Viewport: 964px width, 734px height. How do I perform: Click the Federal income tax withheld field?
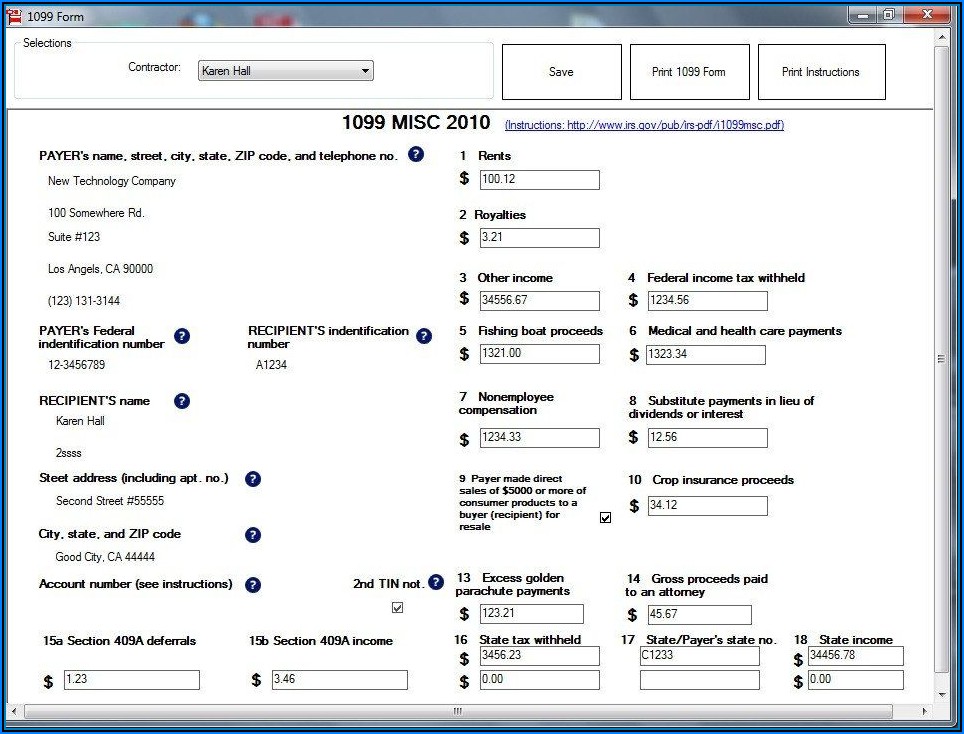707,301
